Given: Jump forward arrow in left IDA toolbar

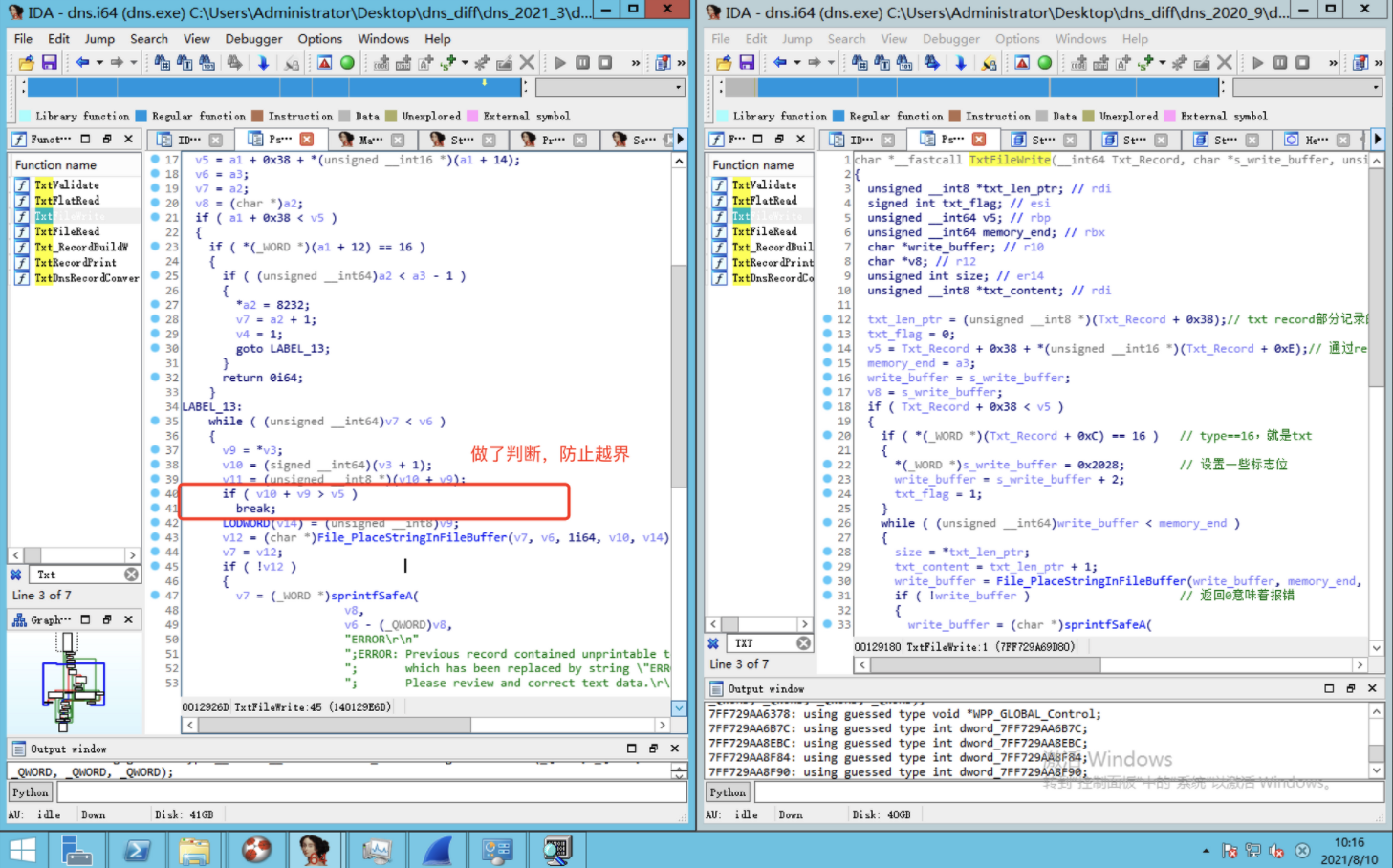Looking at the screenshot, I should click(x=117, y=63).
